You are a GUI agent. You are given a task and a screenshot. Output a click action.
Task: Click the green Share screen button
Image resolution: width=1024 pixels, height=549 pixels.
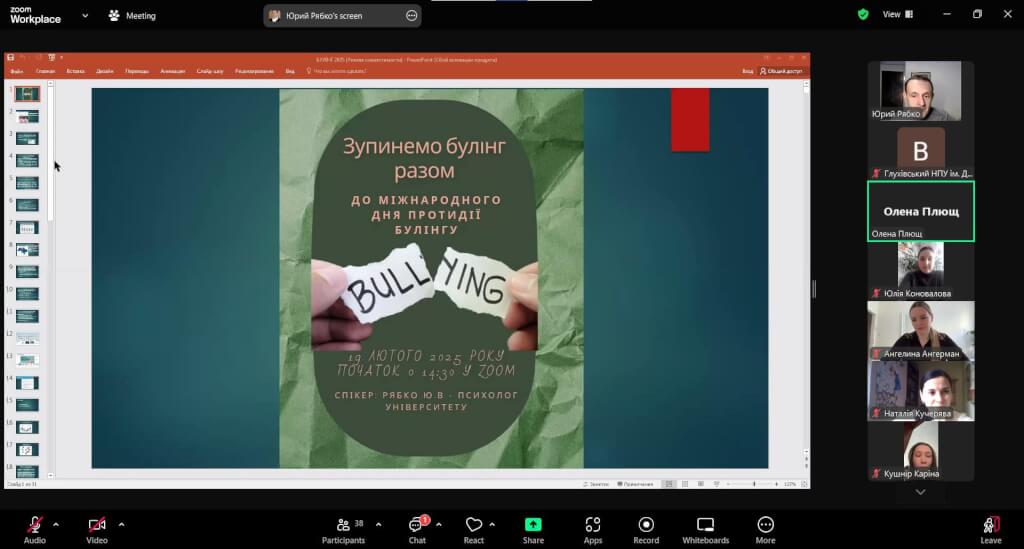[533, 528]
